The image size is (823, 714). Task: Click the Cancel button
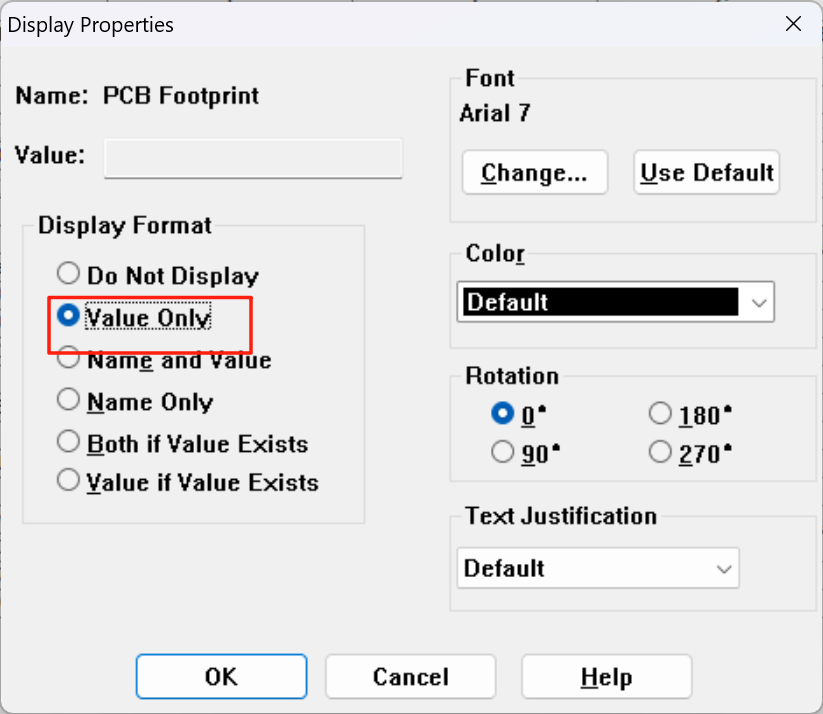410,676
